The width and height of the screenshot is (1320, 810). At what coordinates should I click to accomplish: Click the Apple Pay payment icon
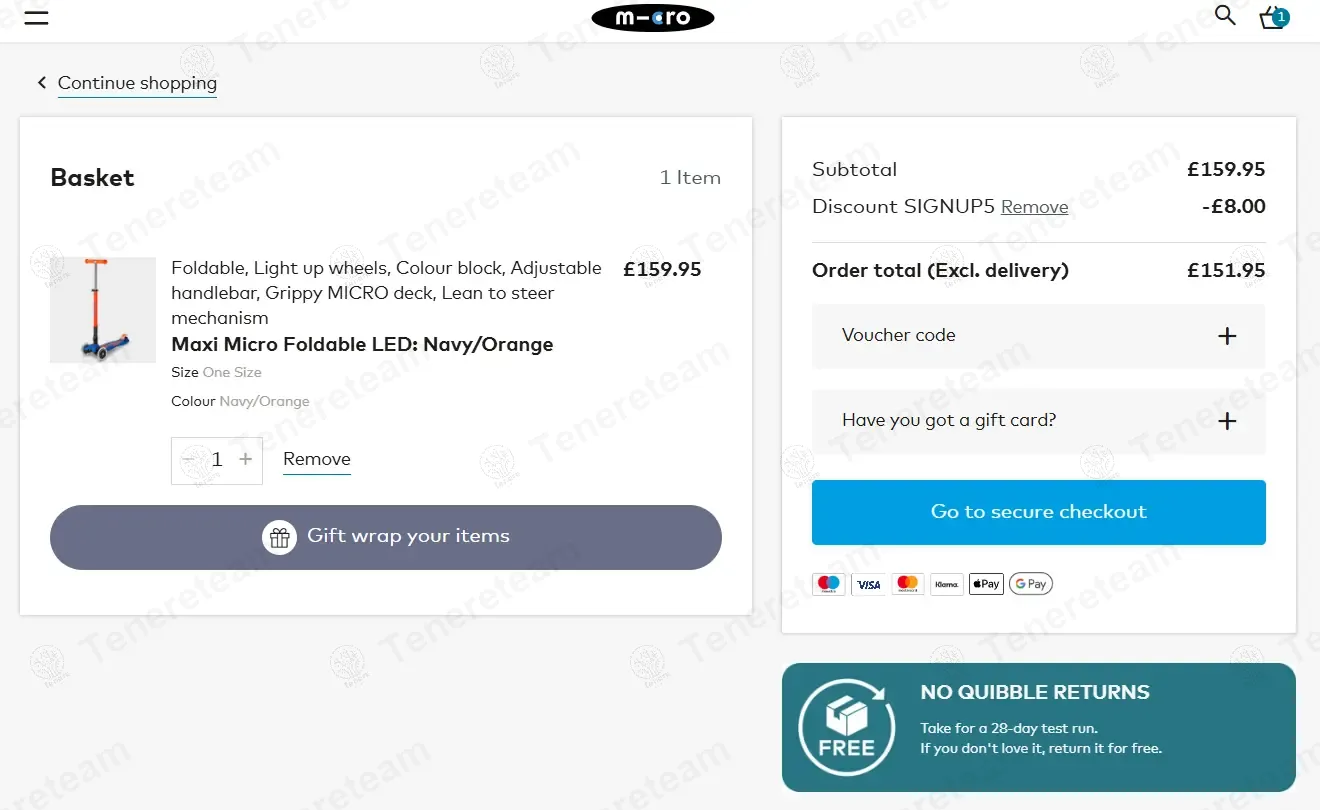coord(986,584)
